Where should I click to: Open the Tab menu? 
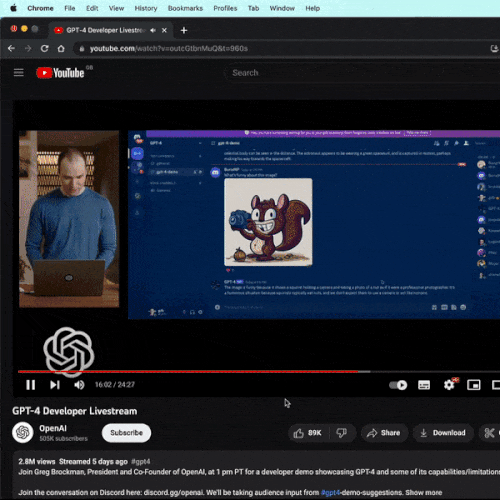(x=253, y=8)
